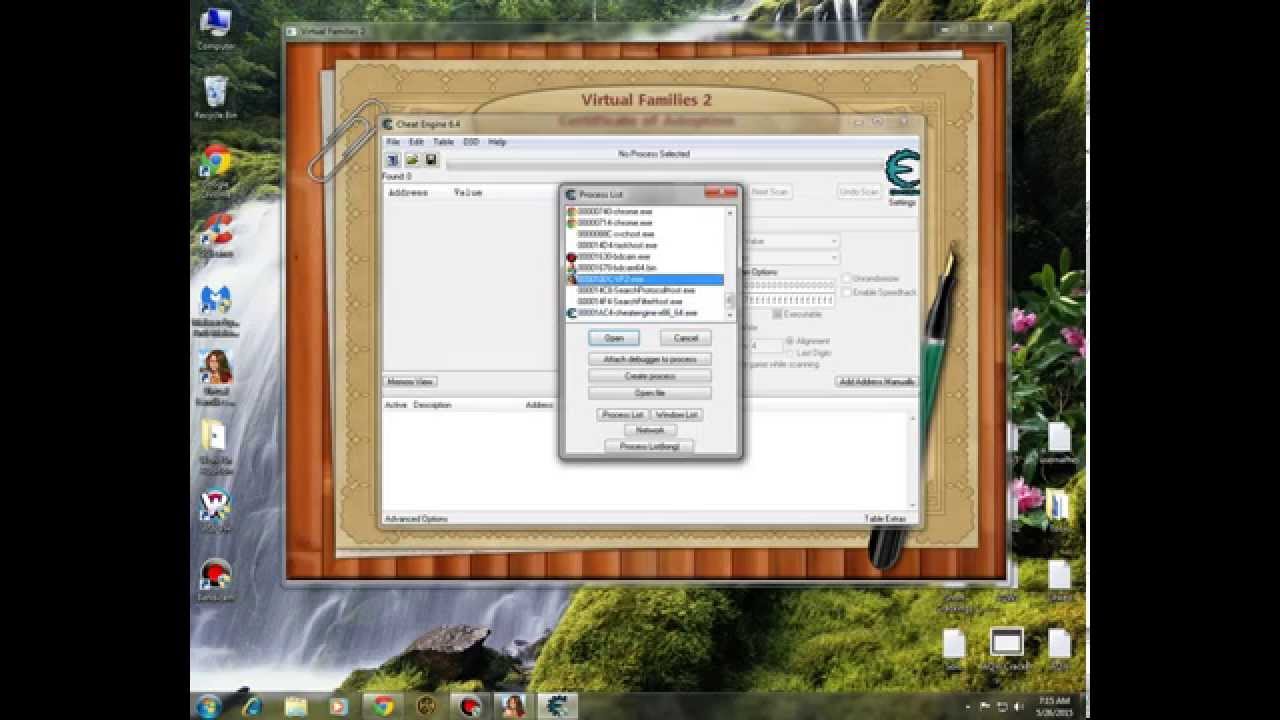Click Attach debugger to process button
Image resolution: width=1280 pixels, height=720 pixels.
point(650,359)
